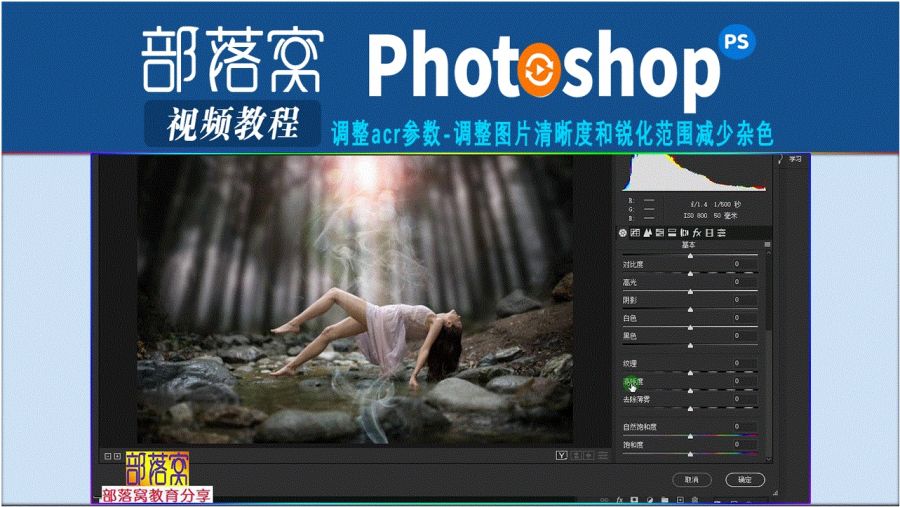The image size is (900, 507).
Task: Click the 饱和度 saturation slider handle
Action: [690, 454]
